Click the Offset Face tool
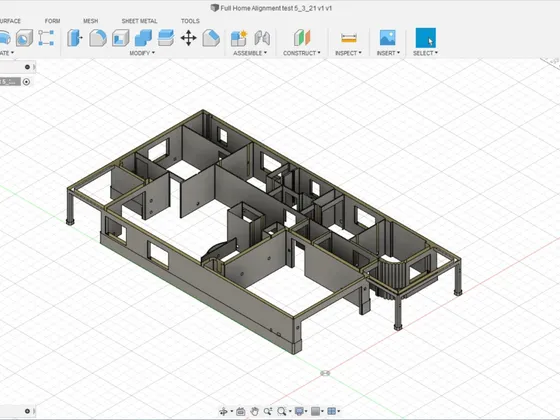Viewport: 560px width, 420px height. pos(166,38)
